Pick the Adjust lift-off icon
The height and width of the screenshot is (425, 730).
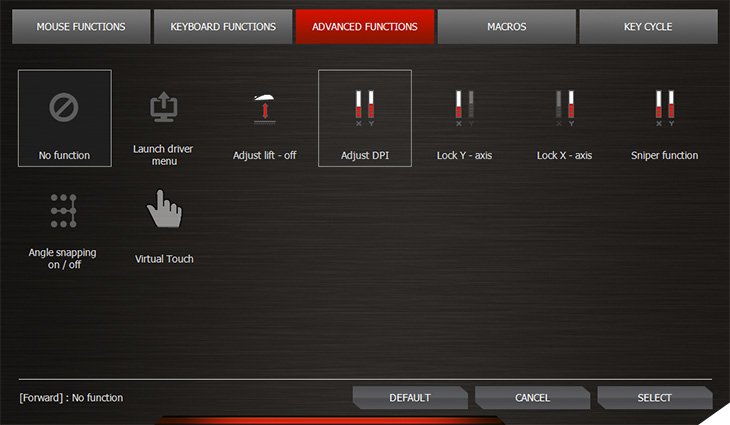tap(264, 109)
